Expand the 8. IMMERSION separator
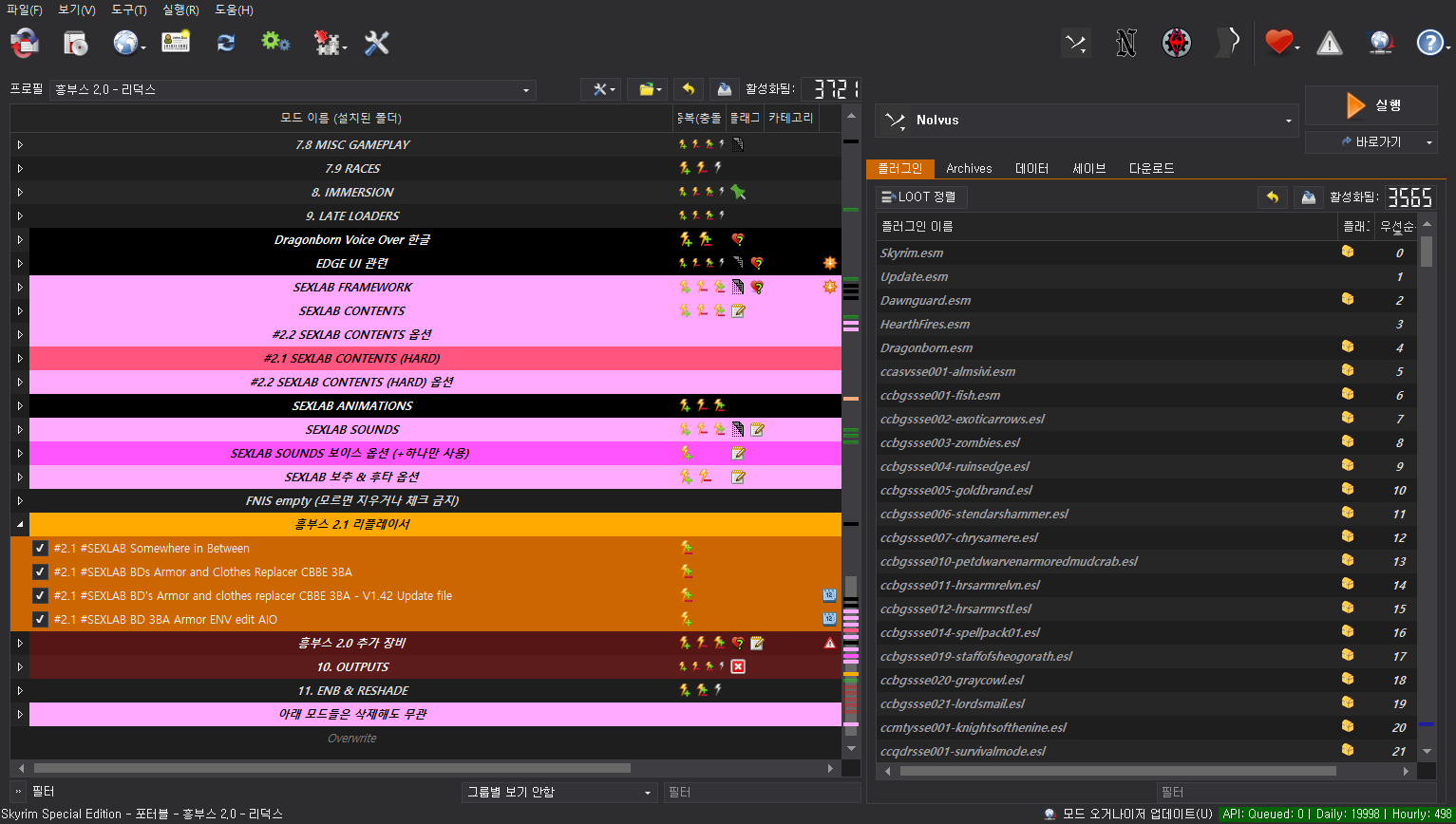This screenshot has width=1456, height=824. click(x=19, y=193)
